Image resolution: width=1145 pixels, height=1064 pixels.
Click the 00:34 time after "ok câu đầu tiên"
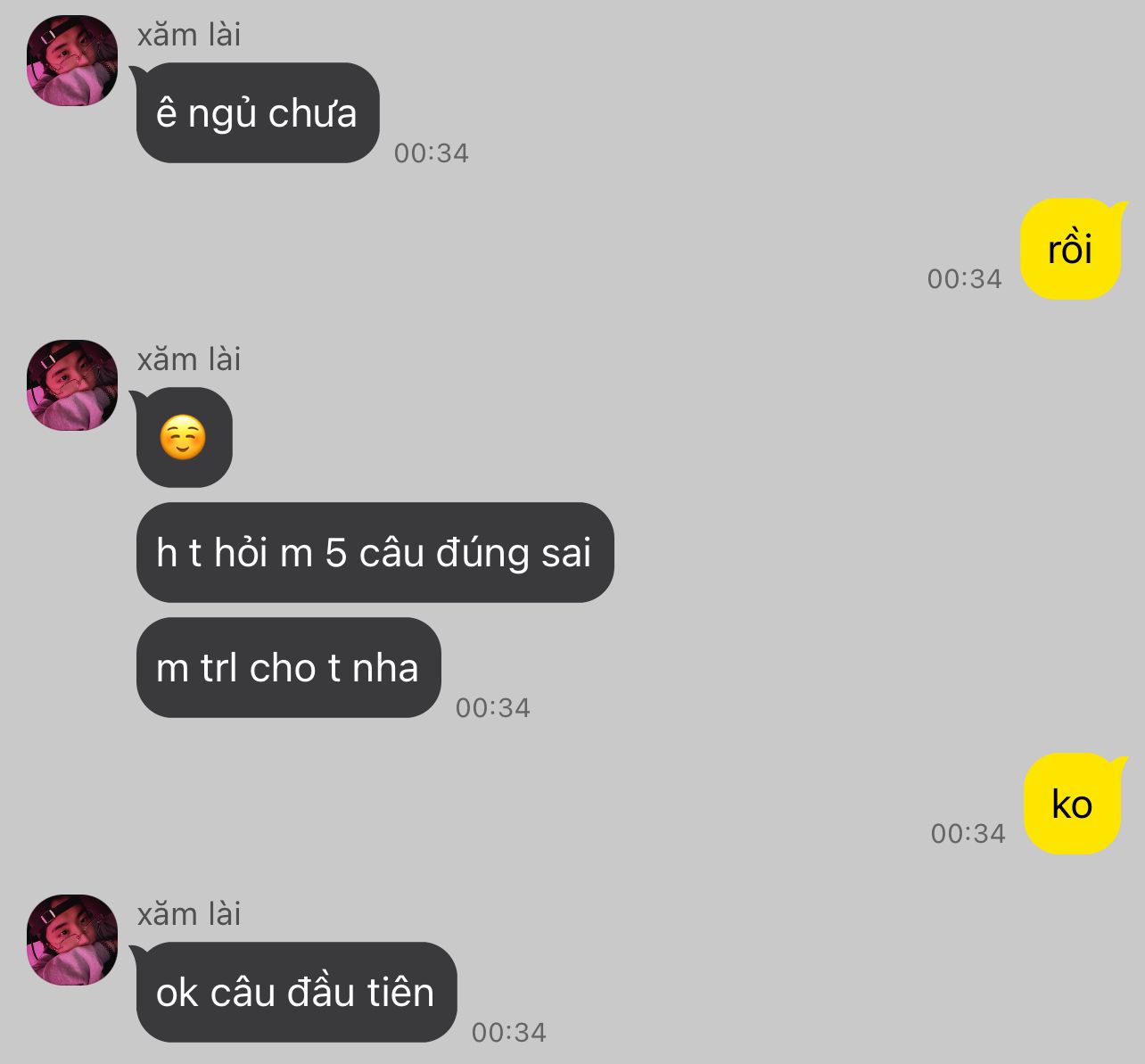[x=509, y=1033]
